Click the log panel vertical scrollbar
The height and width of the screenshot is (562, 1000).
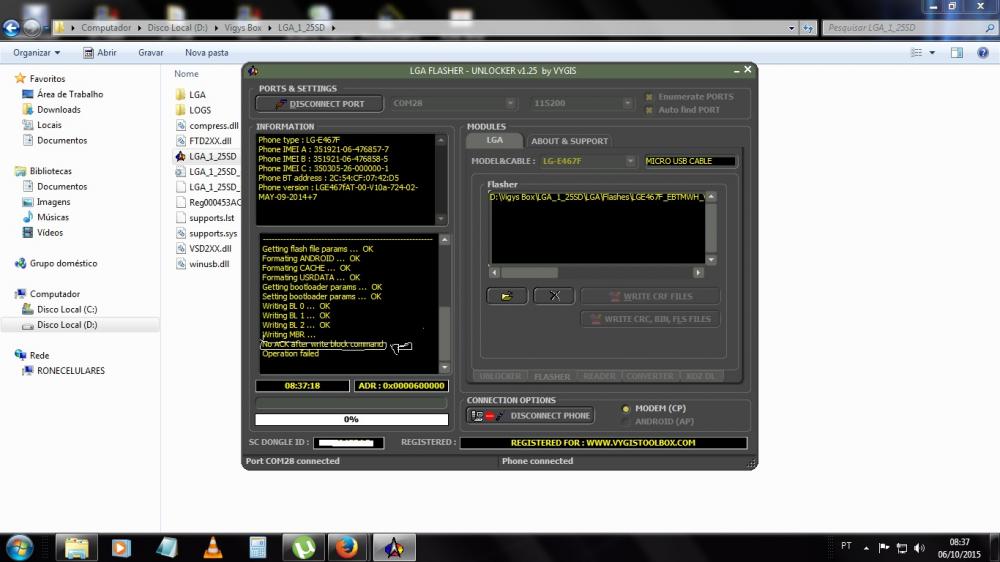445,304
